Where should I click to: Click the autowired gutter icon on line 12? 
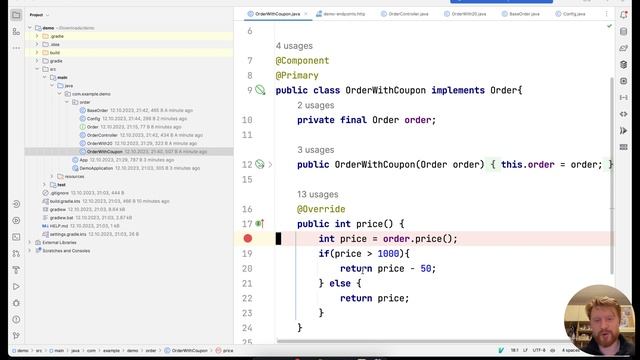tap(260, 164)
